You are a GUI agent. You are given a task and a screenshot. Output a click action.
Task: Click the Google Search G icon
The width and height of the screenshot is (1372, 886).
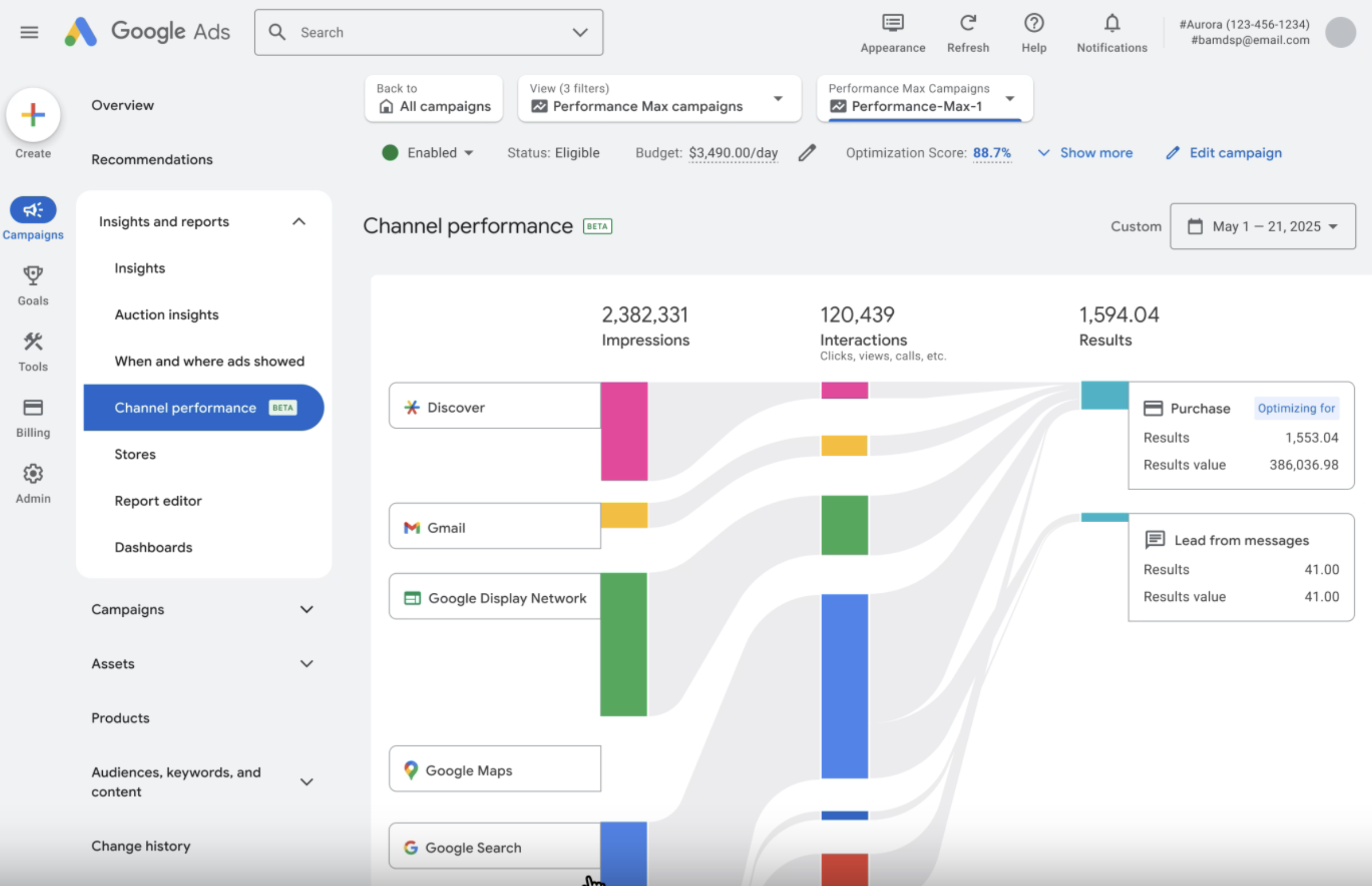click(410, 848)
